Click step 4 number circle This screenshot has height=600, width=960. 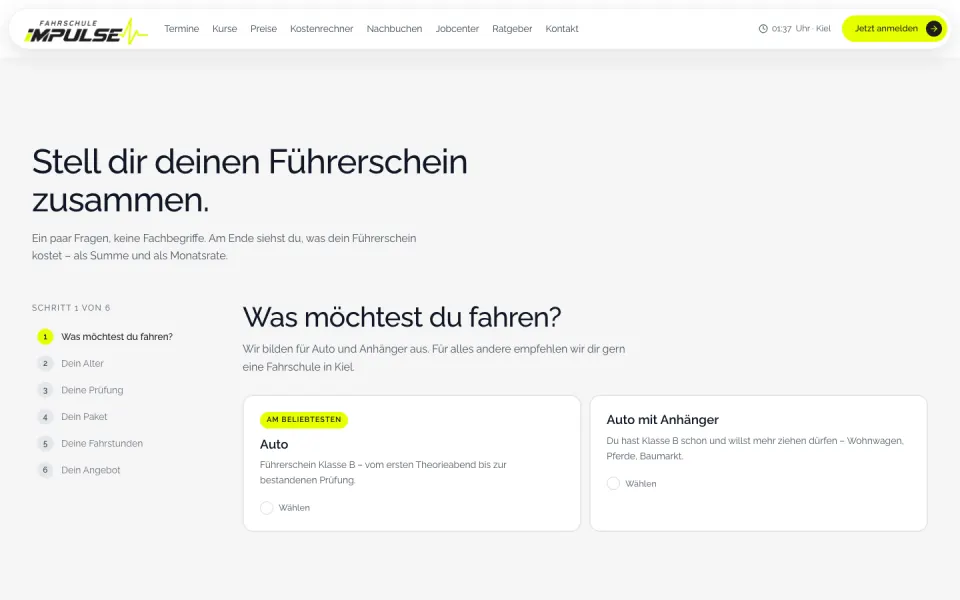coord(45,417)
